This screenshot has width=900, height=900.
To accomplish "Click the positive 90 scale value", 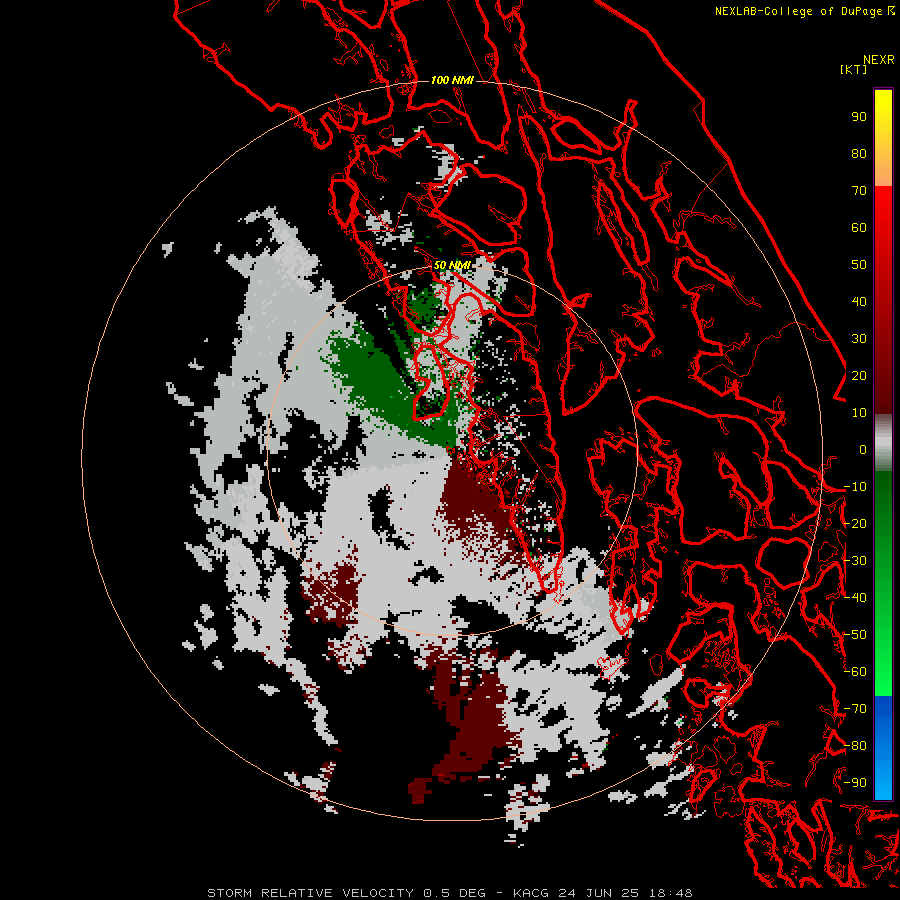I will (x=859, y=117).
